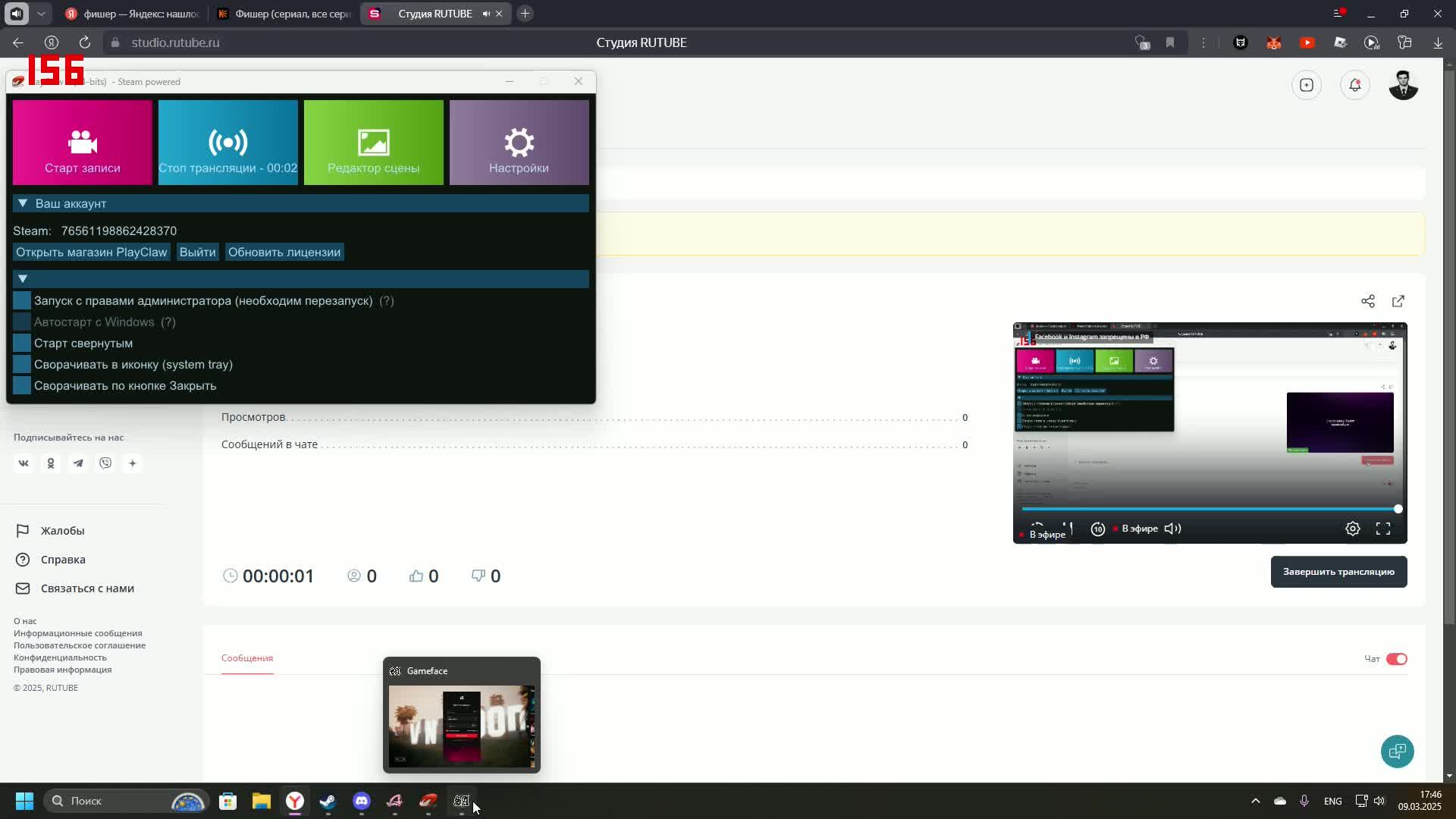Image resolution: width=1456 pixels, height=819 pixels.
Task: Toggle Сворачивать в иконку (system tray) checkbox
Action: click(x=22, y=365)
